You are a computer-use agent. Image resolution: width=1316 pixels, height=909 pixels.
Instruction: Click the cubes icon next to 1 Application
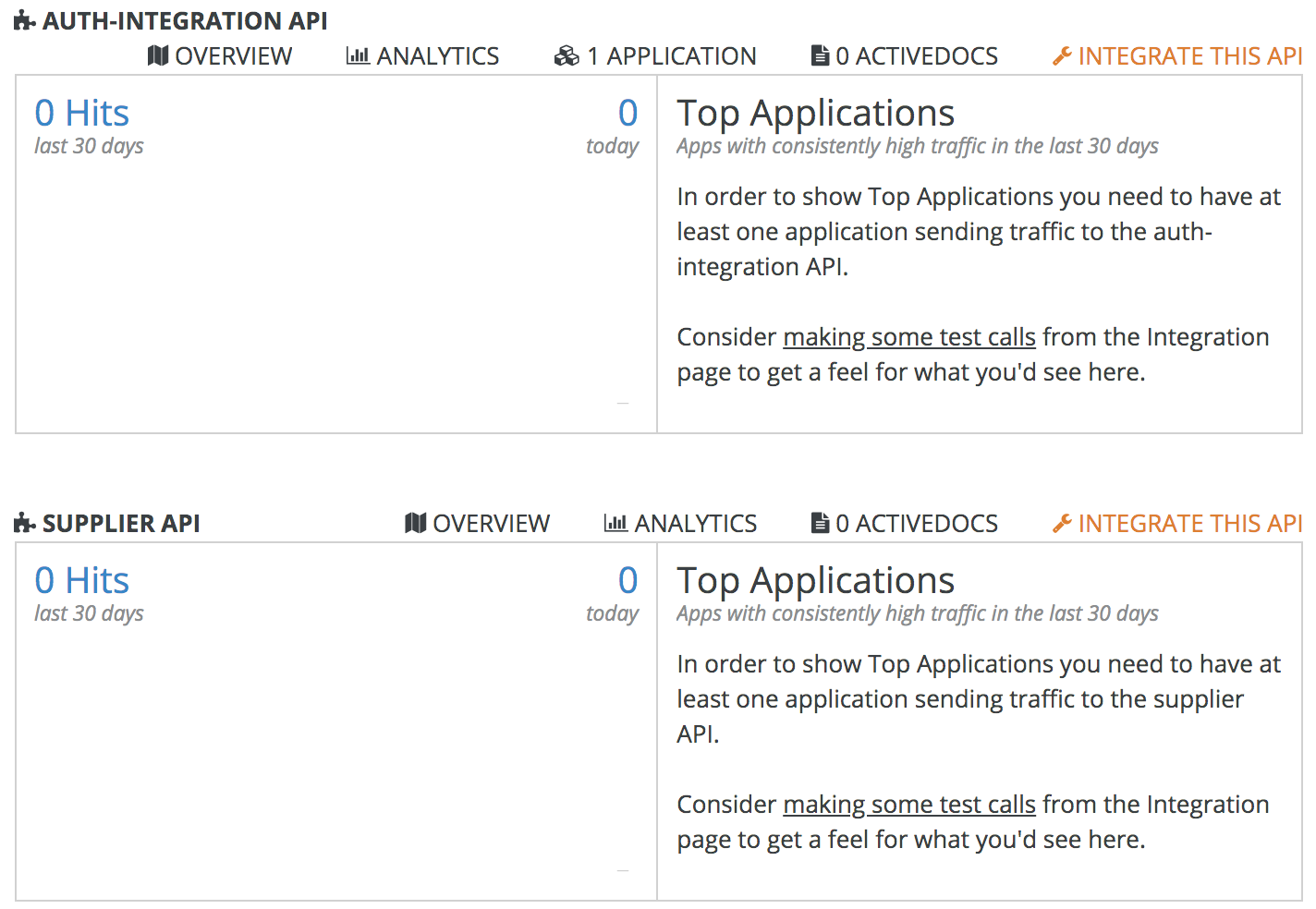567,56
